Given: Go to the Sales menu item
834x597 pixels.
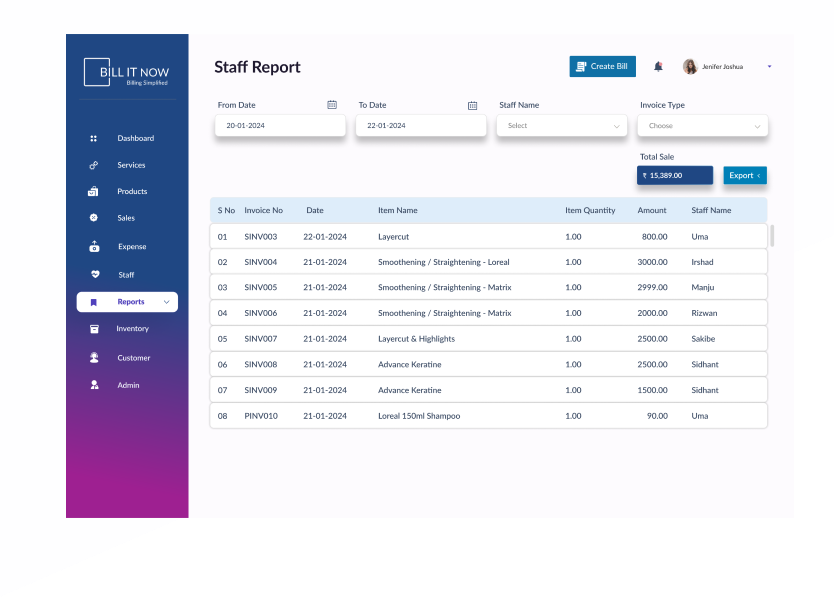Looking at the screenshot, I should click(x=126, y=218).
